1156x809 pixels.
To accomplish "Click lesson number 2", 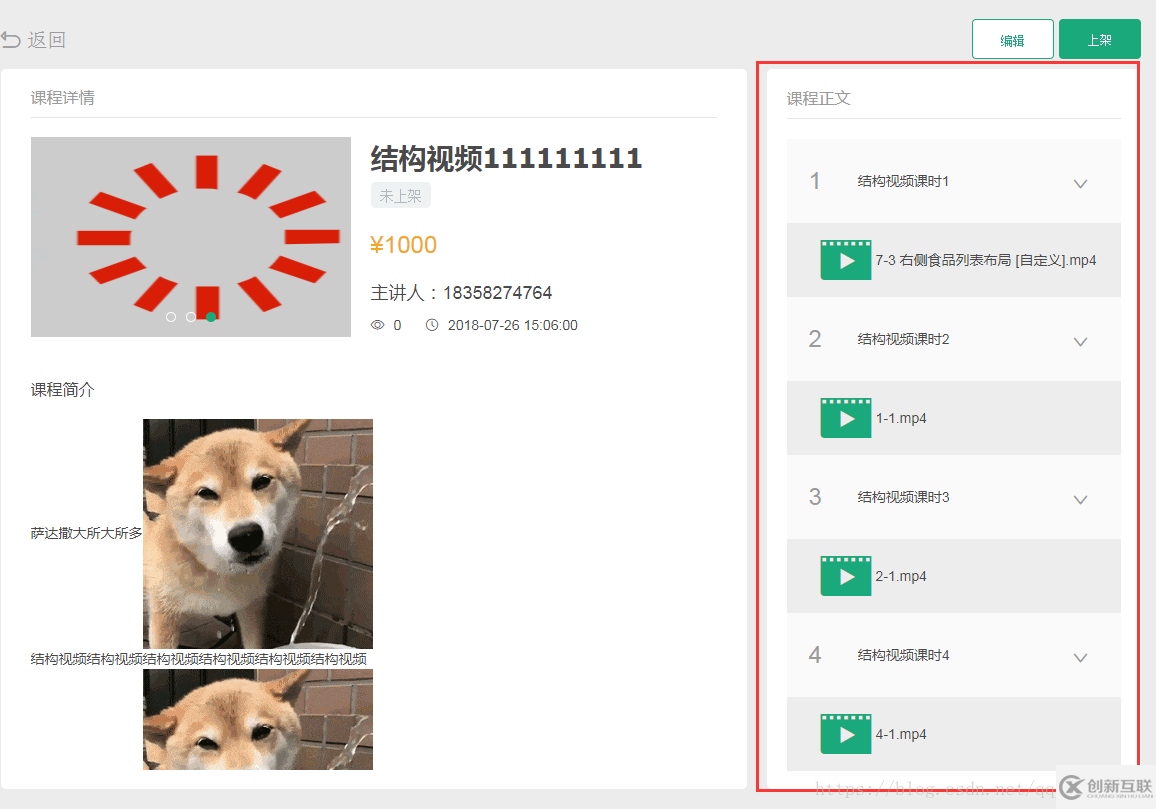I will 815,338.
